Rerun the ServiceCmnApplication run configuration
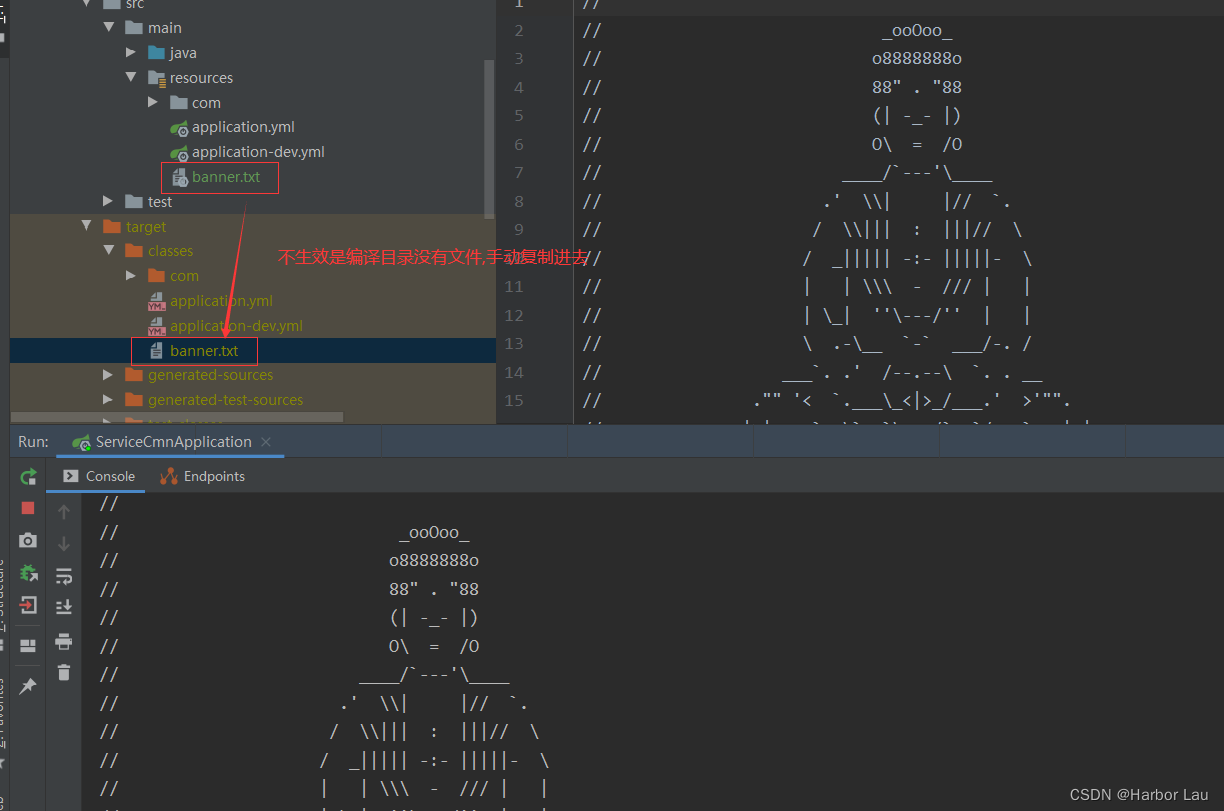This screenshot has height=811, width=1224. point(27,477)
